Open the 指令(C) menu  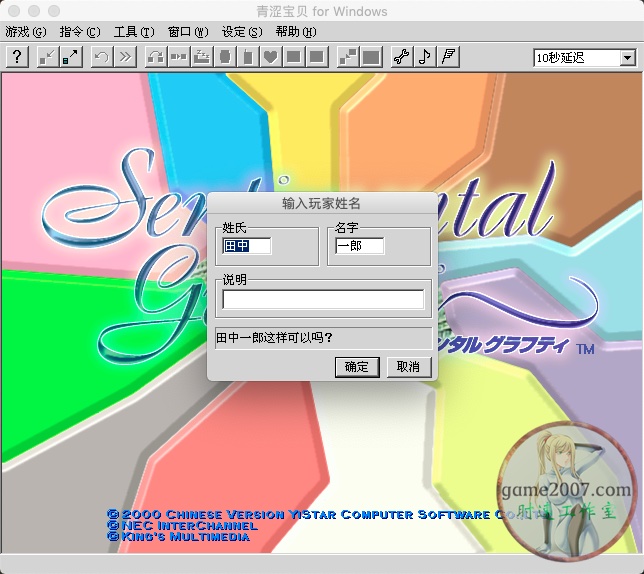click(x=80, y=32)
